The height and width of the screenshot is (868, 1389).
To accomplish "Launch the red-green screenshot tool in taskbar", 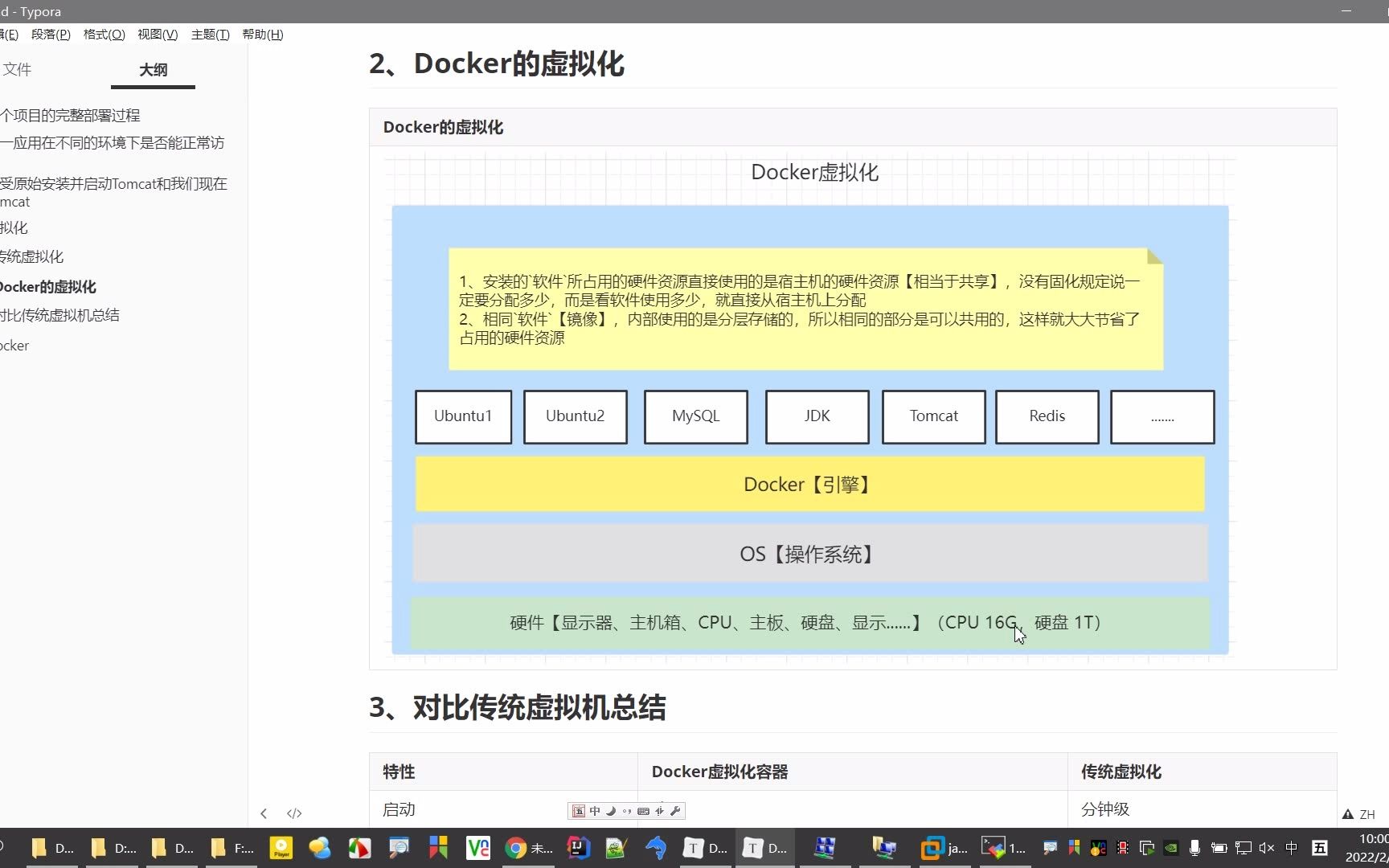I will [359, 848].
